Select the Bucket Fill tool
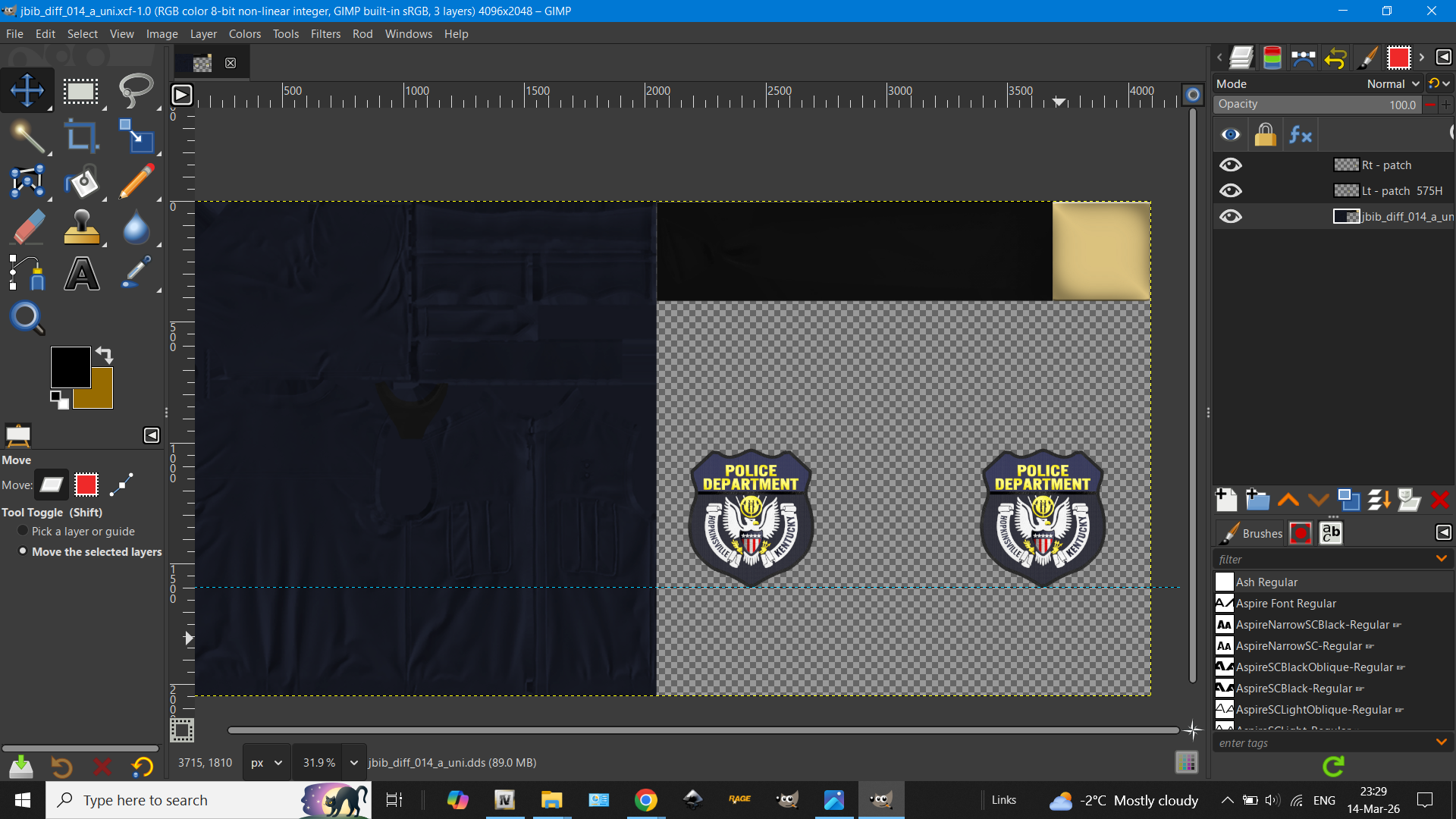Screen dimensions: 1456x819 point(81,182)
